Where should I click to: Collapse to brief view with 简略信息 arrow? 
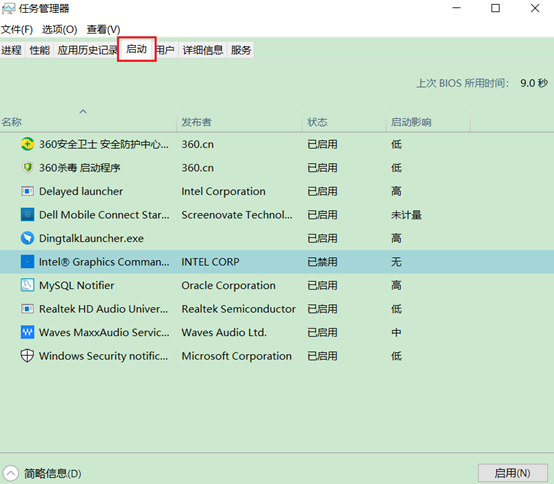[10, 473]
